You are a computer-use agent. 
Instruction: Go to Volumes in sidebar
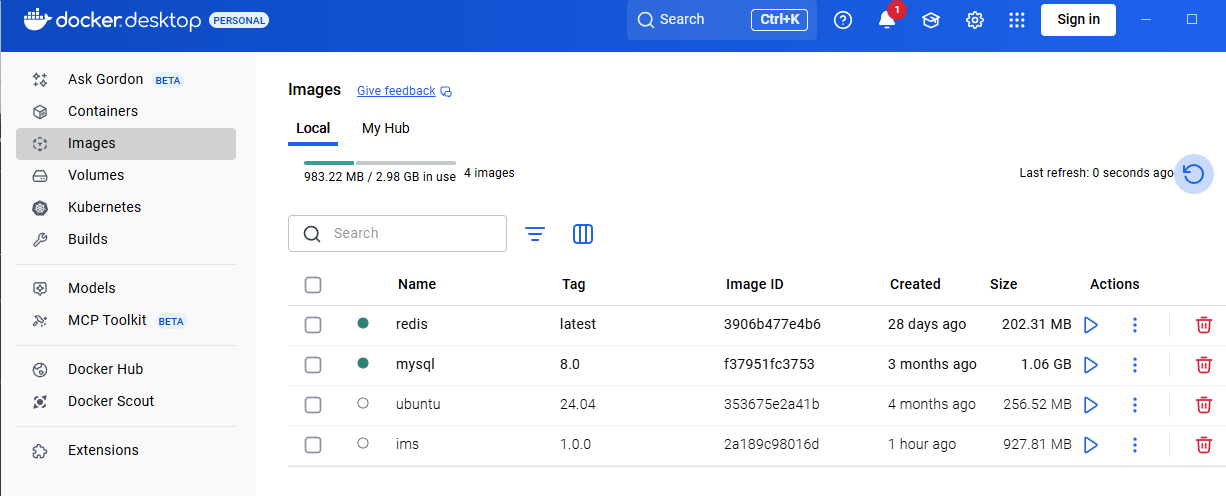pos(126,175)
